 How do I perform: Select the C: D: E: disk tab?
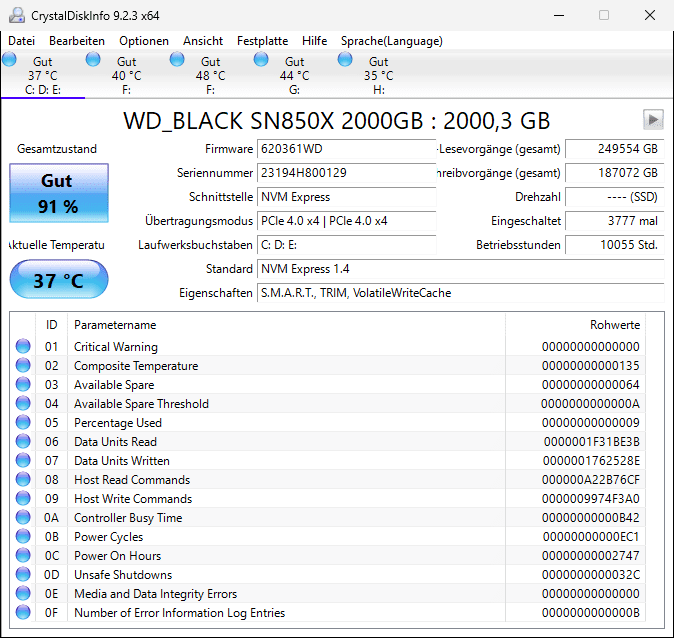coord(43,75)
